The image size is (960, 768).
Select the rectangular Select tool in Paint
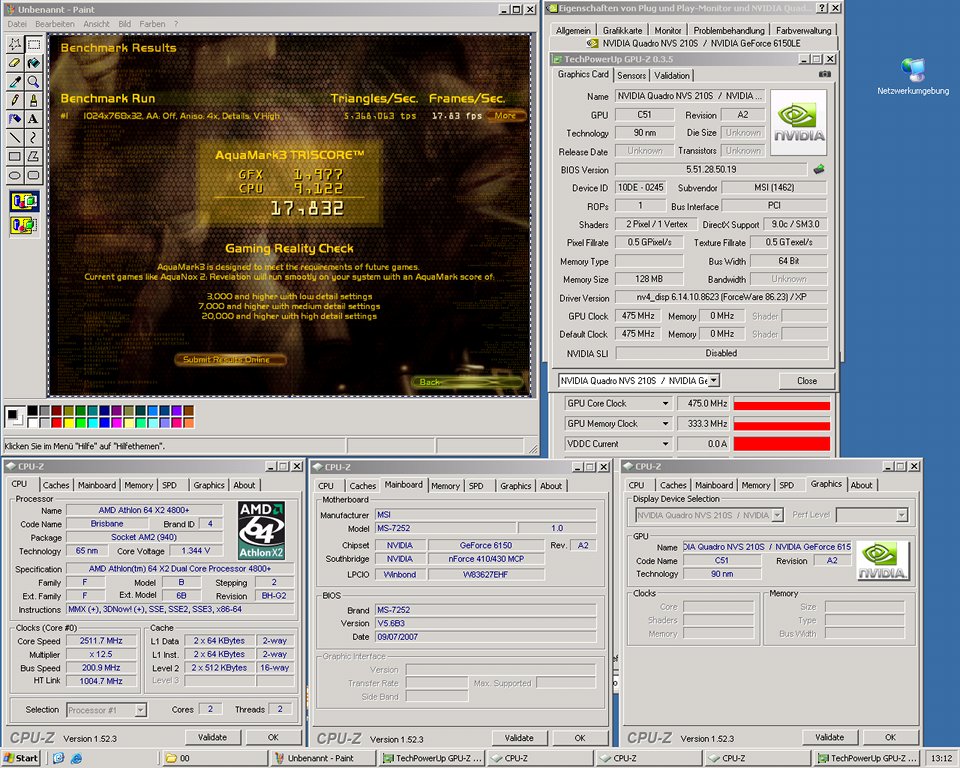[x=34, y=44]
